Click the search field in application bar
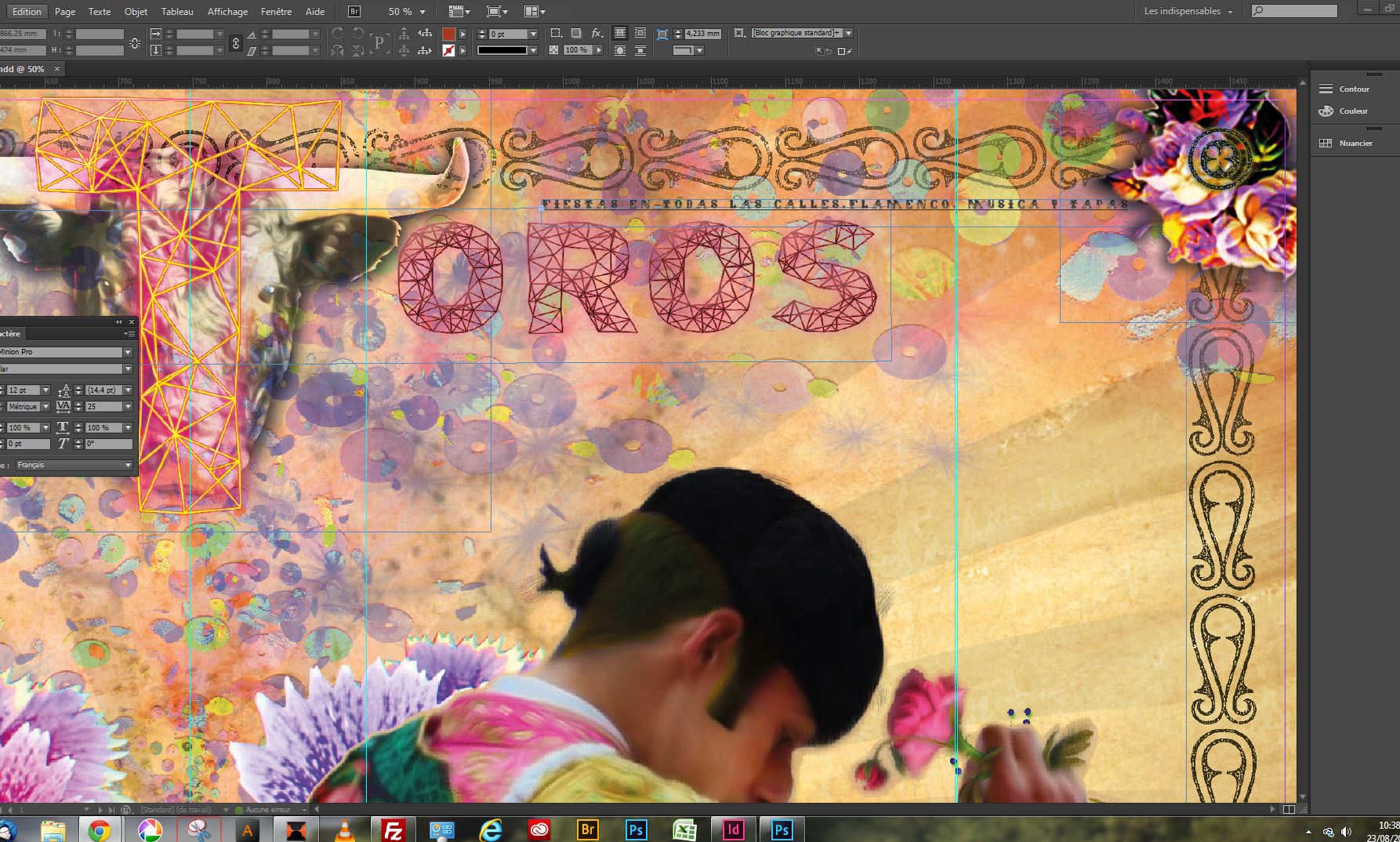 [1293, 11]
